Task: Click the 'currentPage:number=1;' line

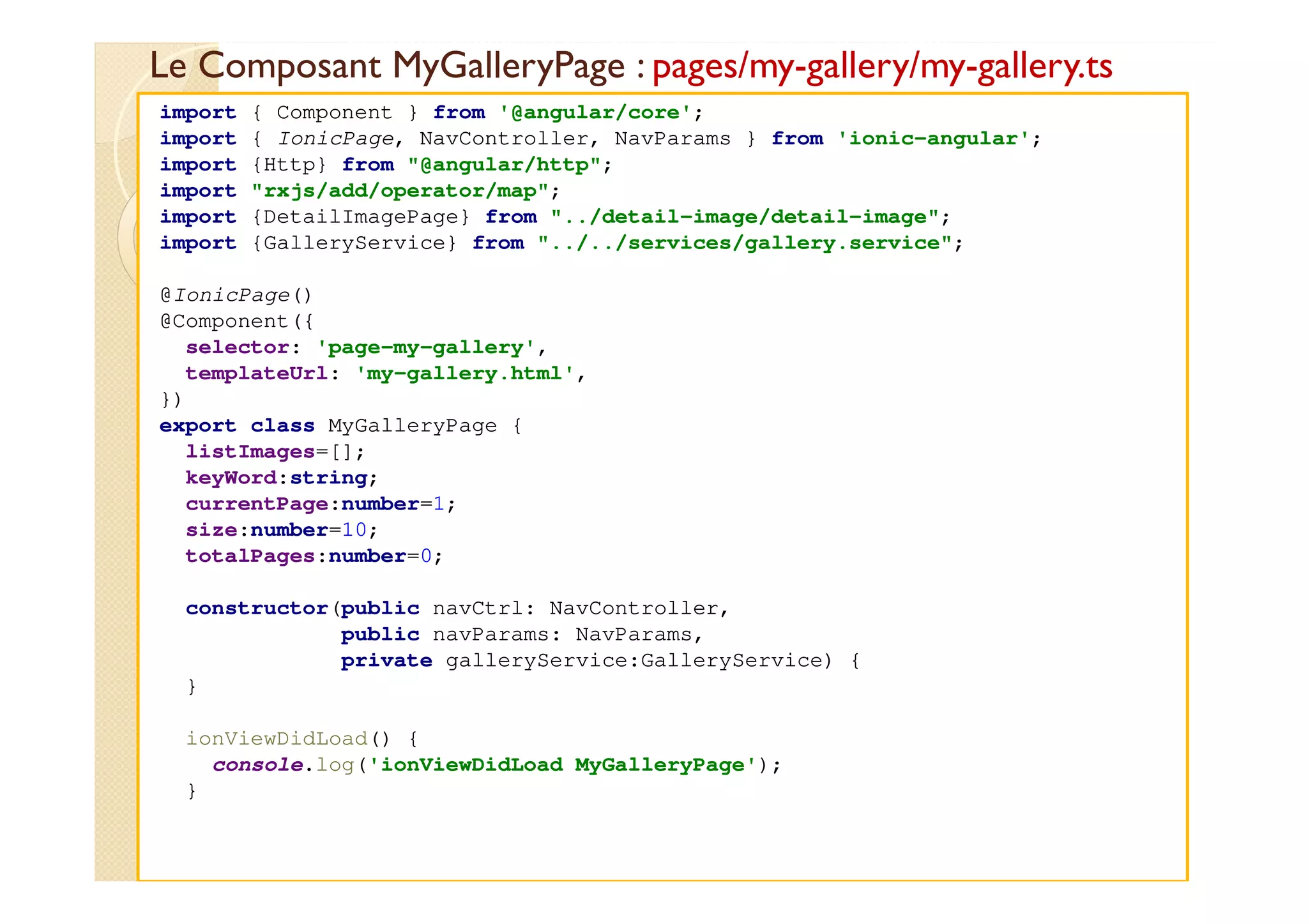Action: tap(321, 504)
